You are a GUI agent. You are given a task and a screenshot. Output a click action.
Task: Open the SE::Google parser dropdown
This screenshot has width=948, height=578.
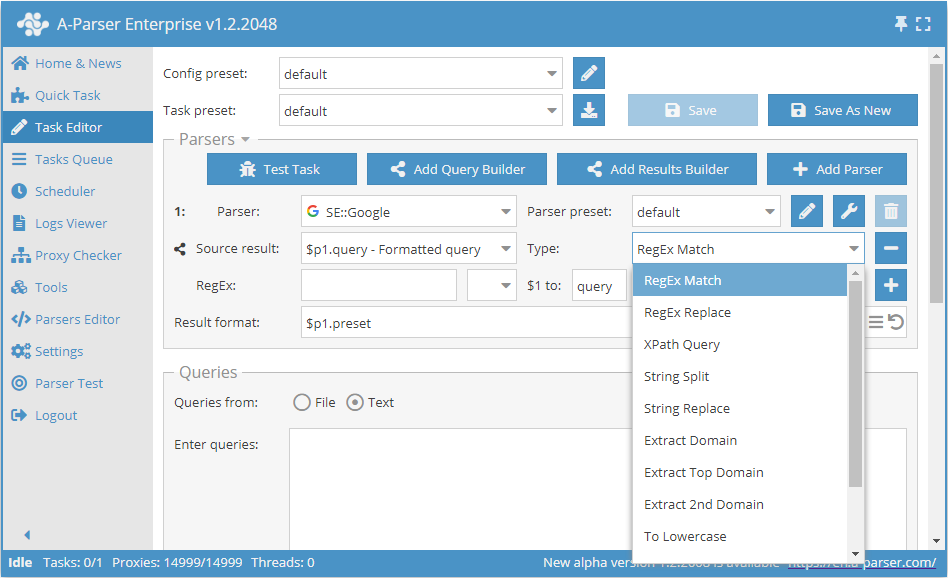409,212
